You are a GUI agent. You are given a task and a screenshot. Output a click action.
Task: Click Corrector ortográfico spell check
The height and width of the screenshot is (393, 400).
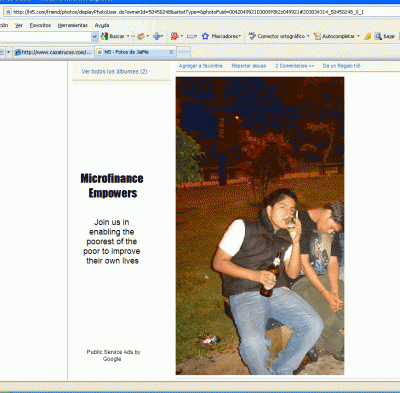point(277,36)
